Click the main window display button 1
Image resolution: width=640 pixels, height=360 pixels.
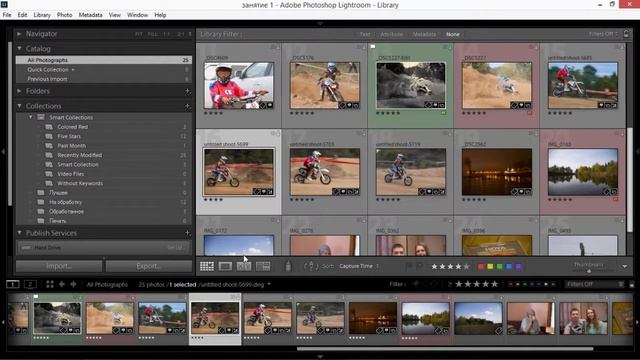pos(13,284)
